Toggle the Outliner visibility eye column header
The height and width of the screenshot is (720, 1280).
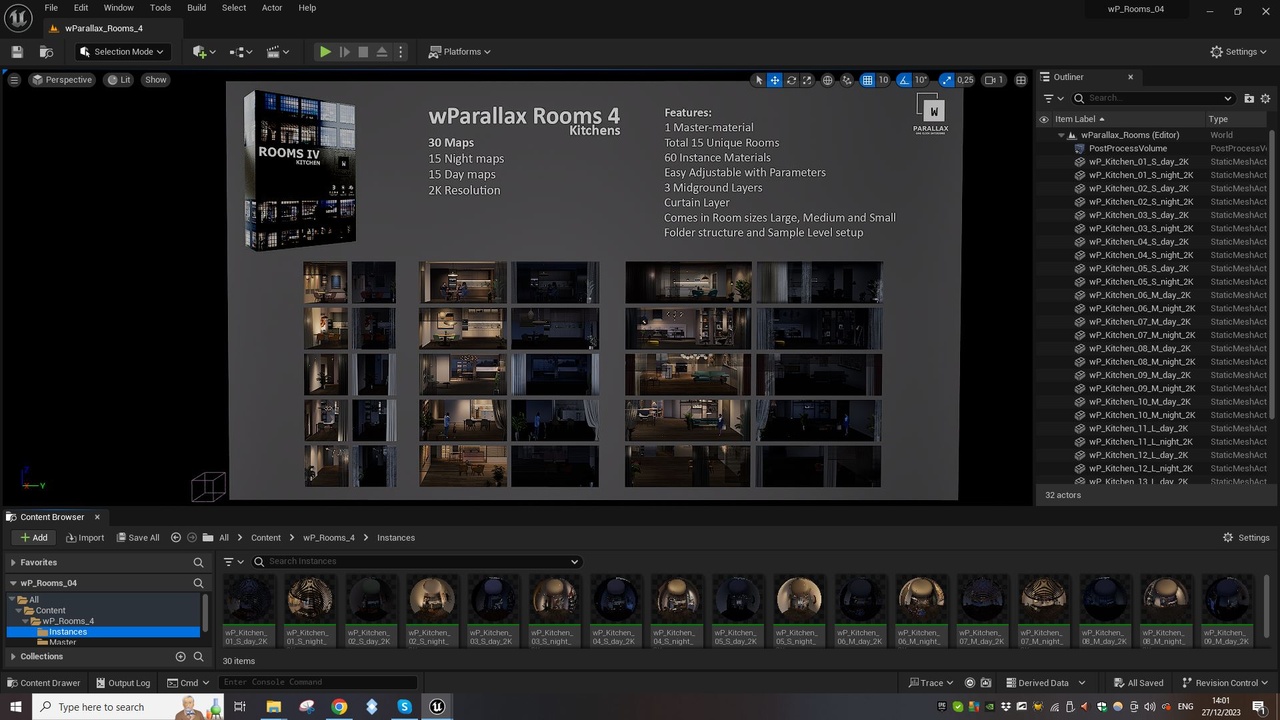[x=1044, y=119]
